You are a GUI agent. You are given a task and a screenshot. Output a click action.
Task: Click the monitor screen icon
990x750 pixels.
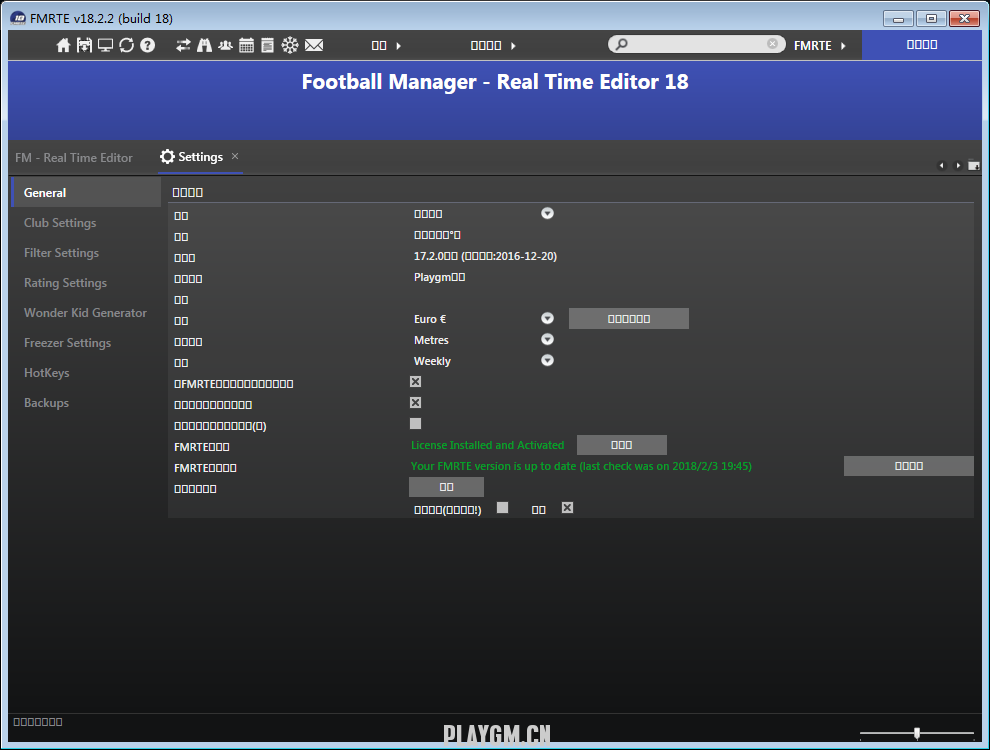tap(105, 45)
